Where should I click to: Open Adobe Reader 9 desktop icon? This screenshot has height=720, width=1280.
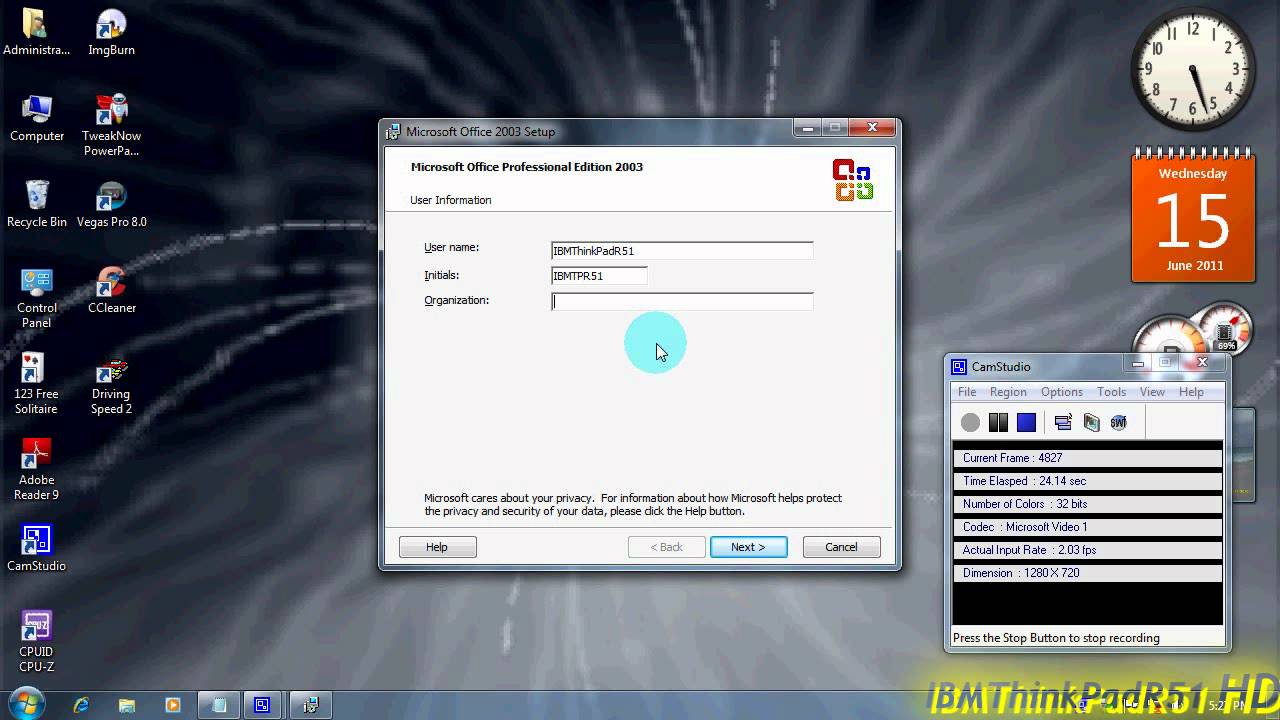coord(37,469)
